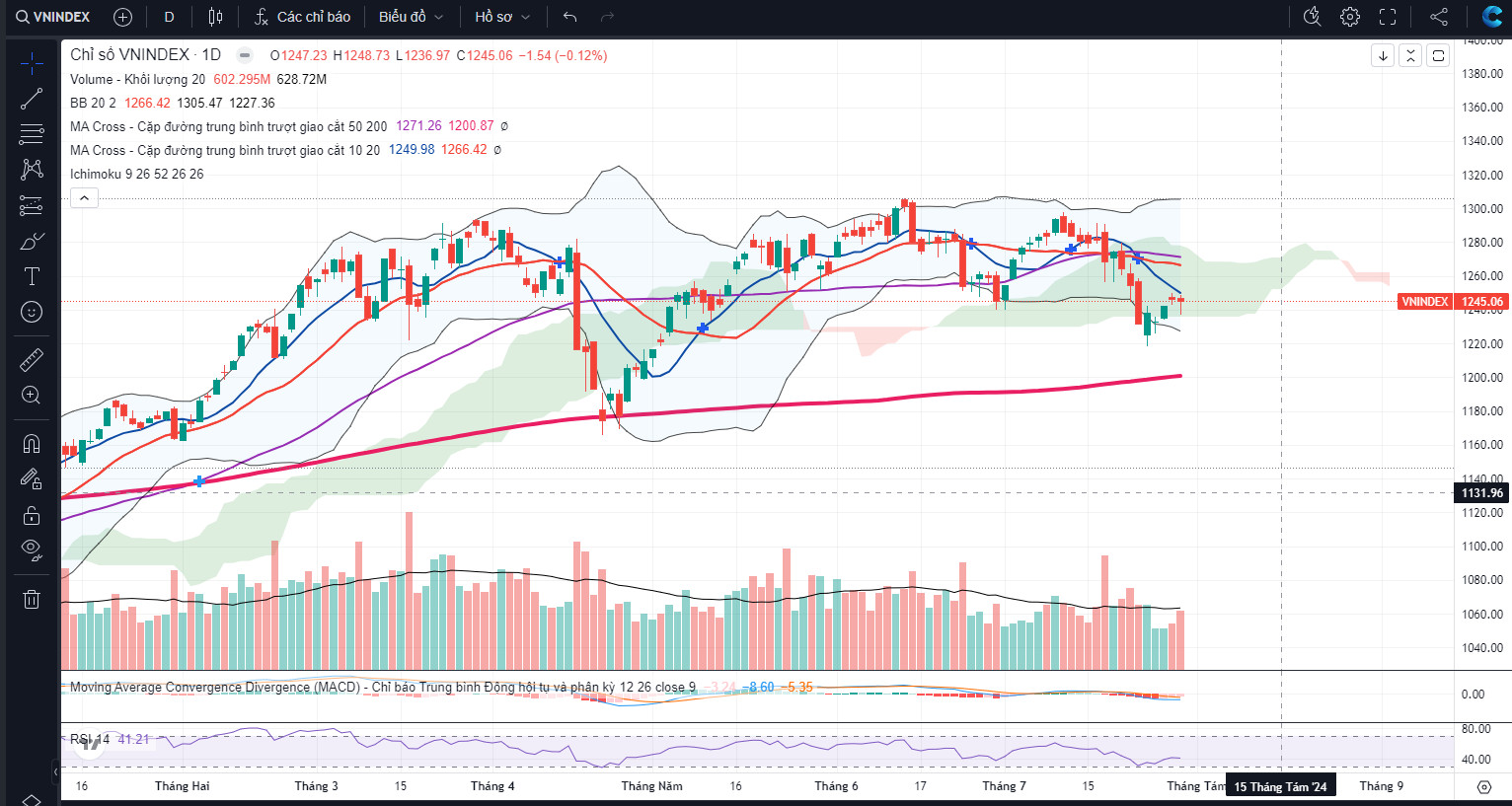The image size is (1512, 806).
Task: Expand the Hồ sơ dropdown
Action: click(502, 17)
